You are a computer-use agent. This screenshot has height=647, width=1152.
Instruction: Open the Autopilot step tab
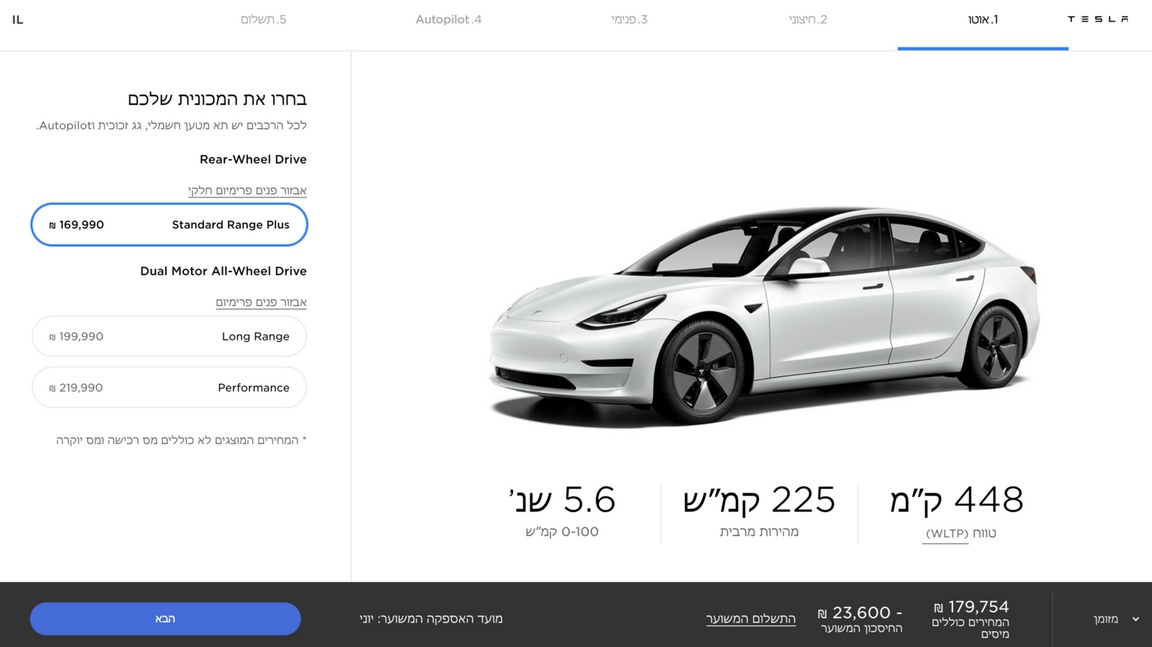448,20
